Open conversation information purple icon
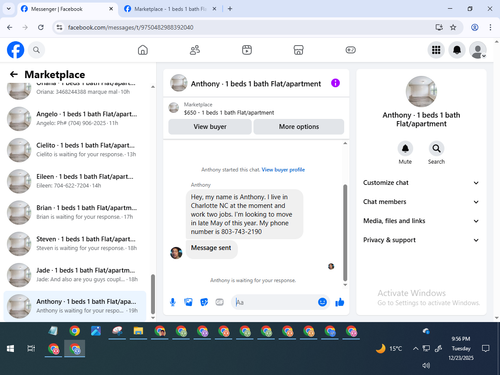Screen dimensions: 500x375 335,83
